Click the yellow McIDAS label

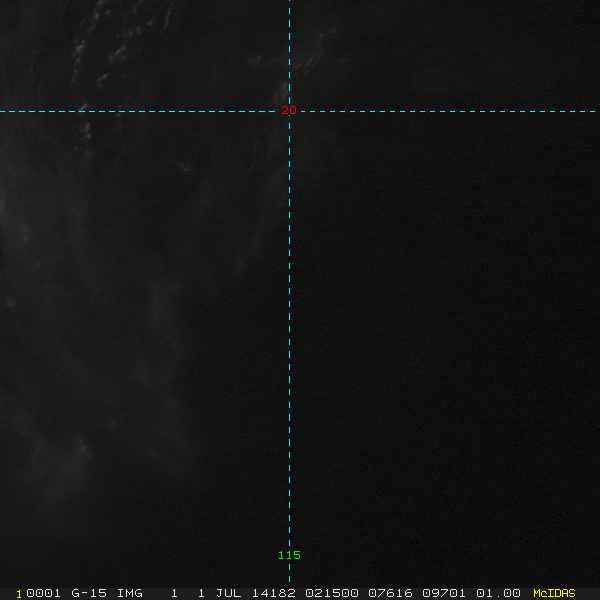coord(554,593)
